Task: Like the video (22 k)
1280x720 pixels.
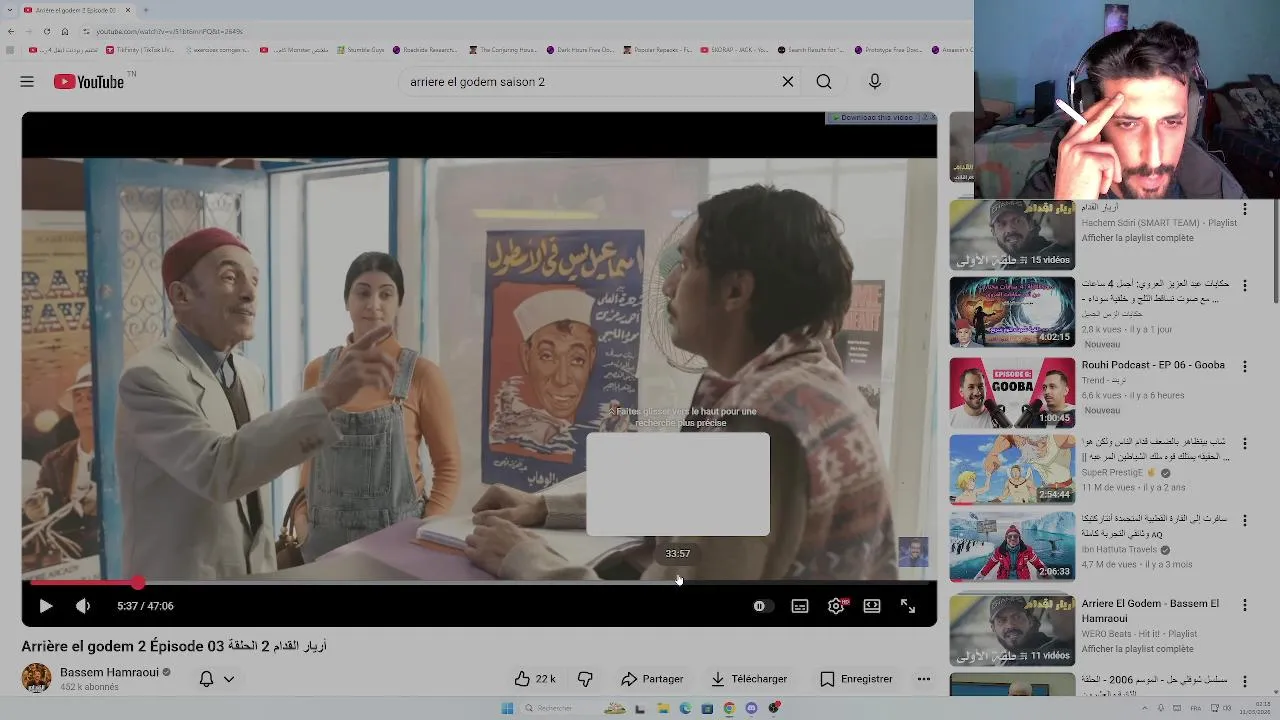Action: coord(535,679)
